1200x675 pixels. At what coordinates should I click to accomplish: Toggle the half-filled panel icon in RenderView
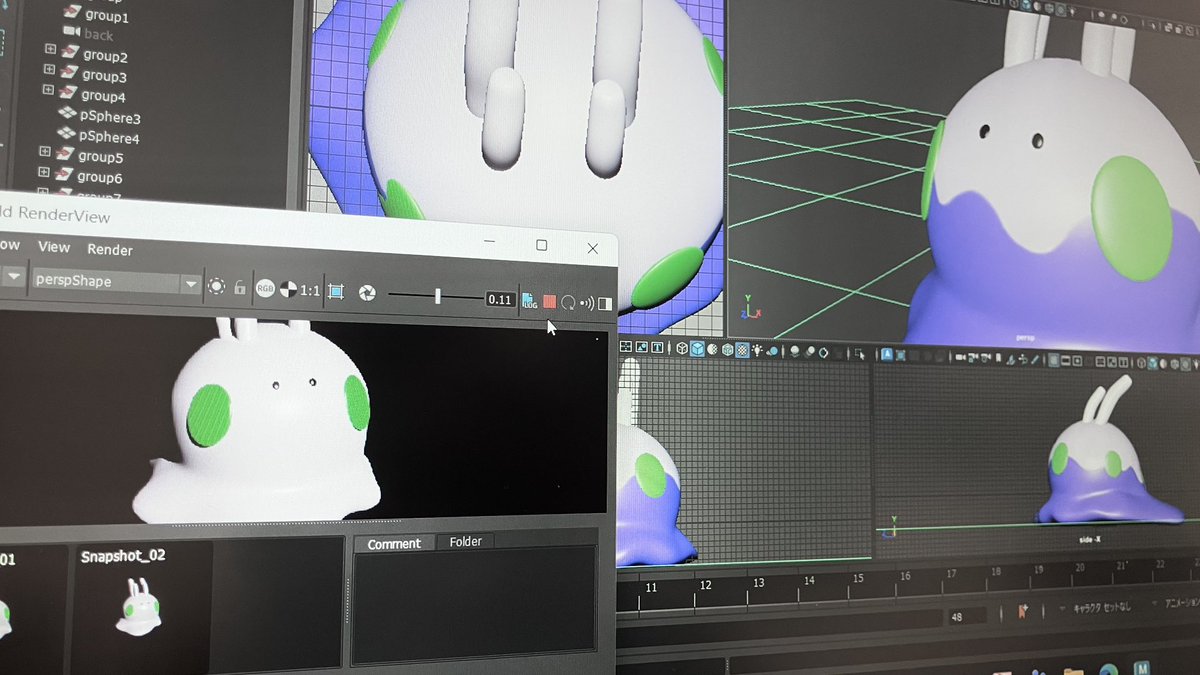[605, 304]
